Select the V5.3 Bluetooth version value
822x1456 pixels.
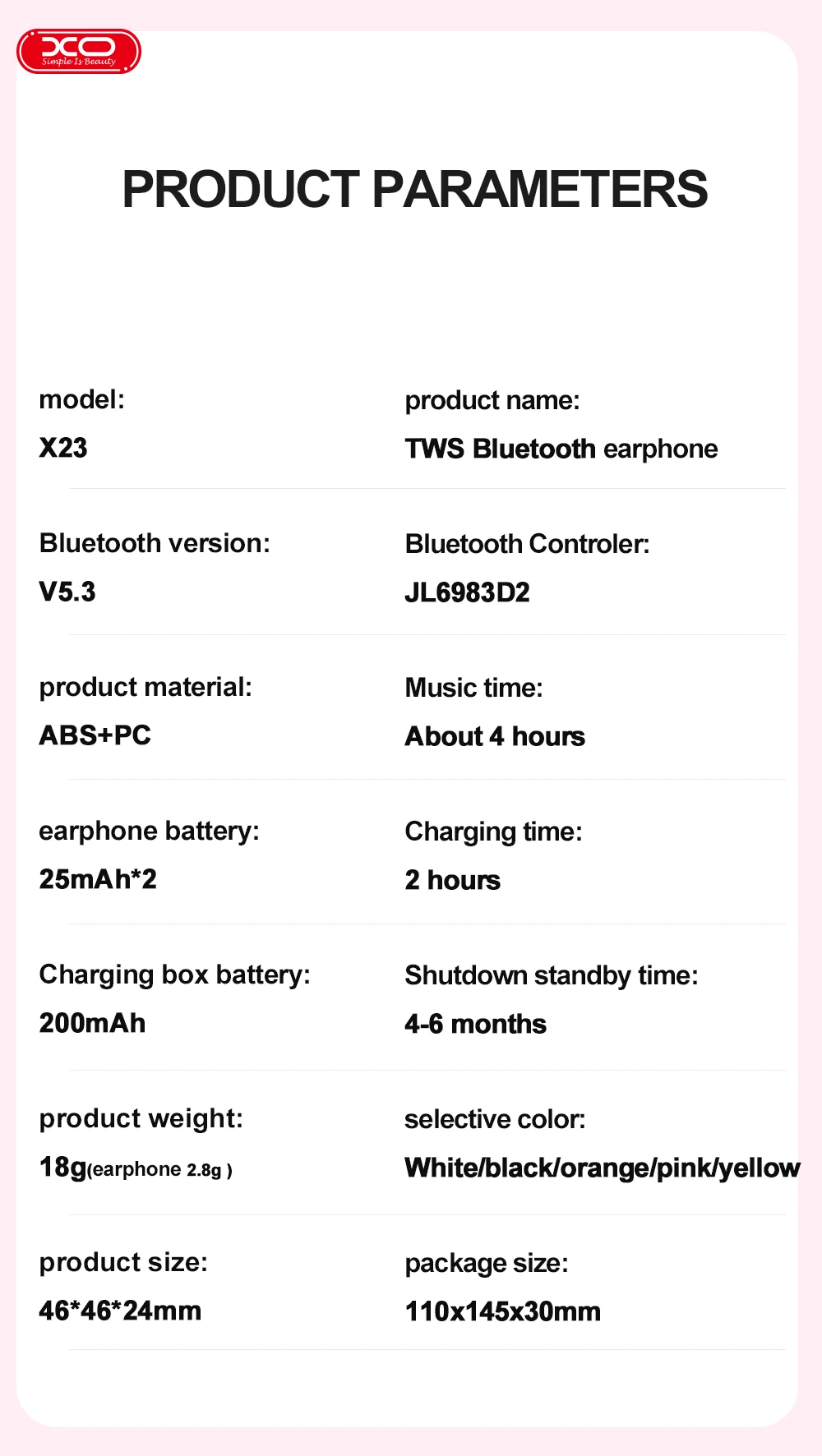[x=67, y=592]
